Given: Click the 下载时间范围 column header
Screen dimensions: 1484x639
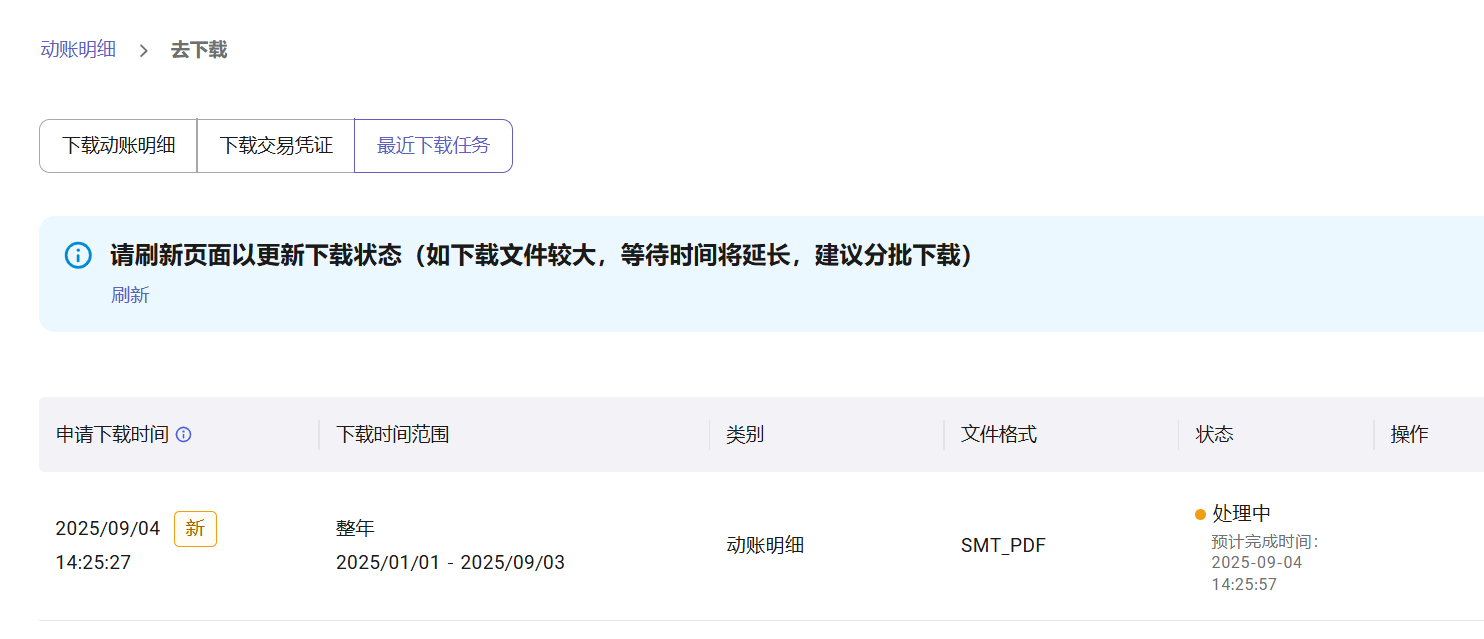Looking at the screenshot, I should (392, 435).
